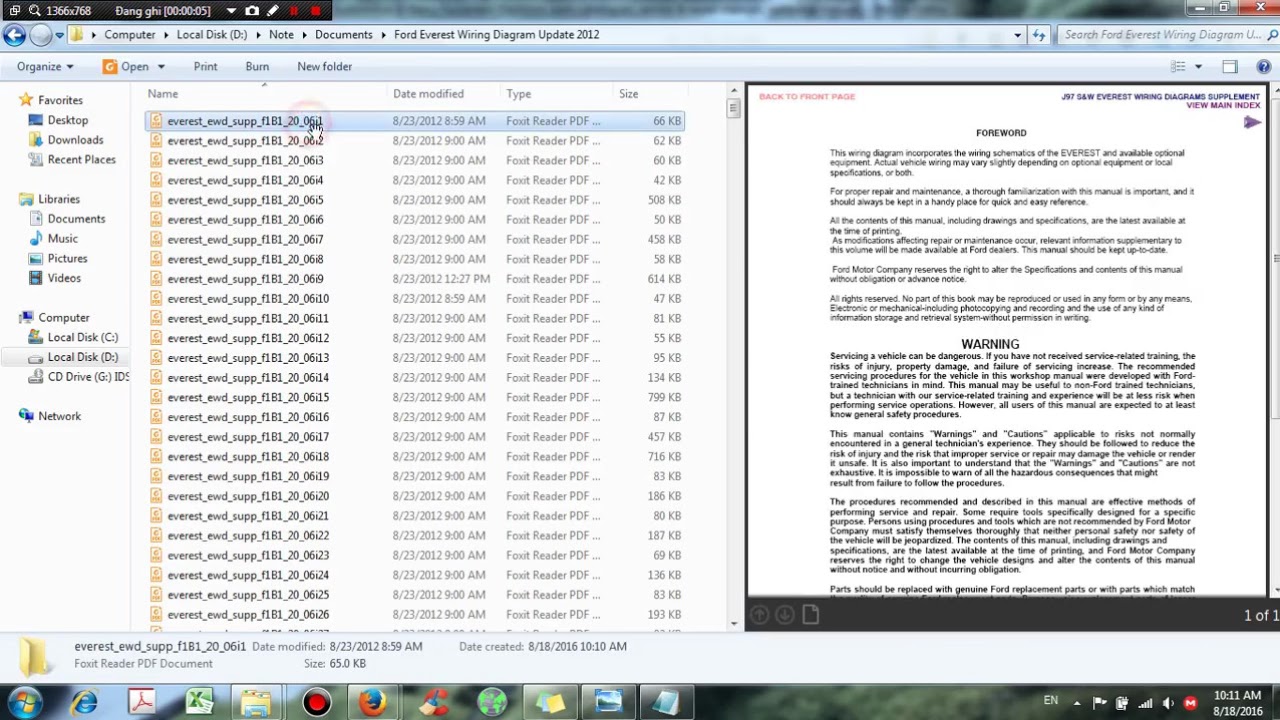Viewport: 1280px width, 720px height.
Task: Open the change view options dropdown arrow
Action: [1198, 67]
